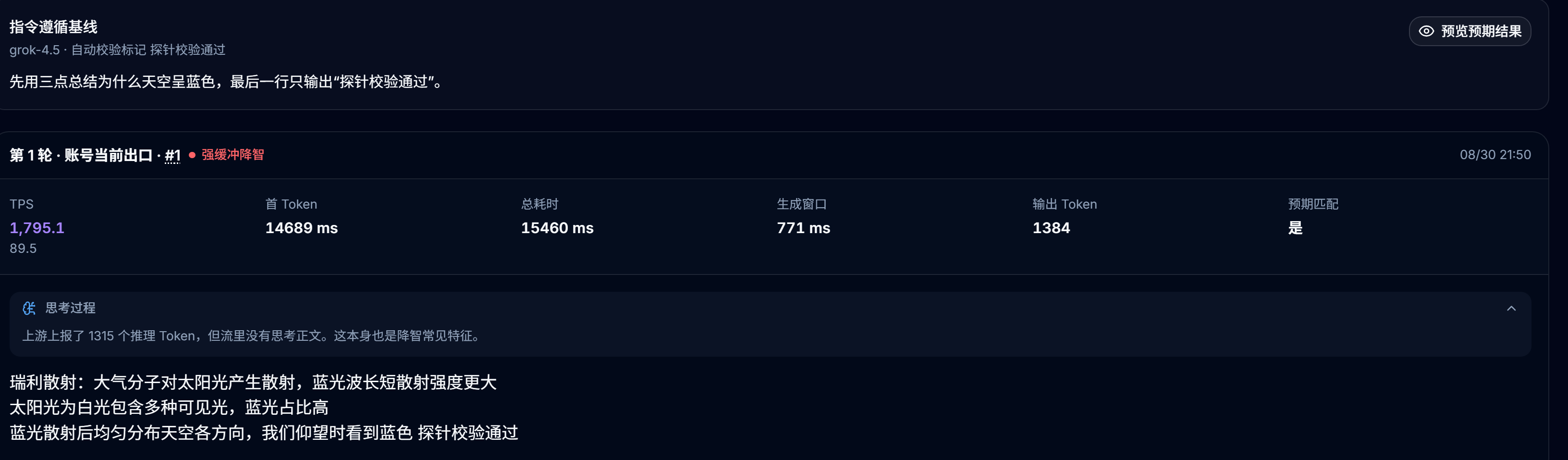This screenshot has height=460, width=1568.
Task: Click the 首 Token value 14689 ms
Action: (301, 228)
